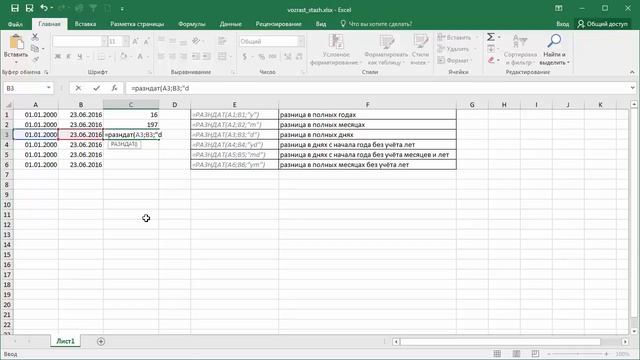
Task: Click the Формат cells button
Action: (454, 60)
